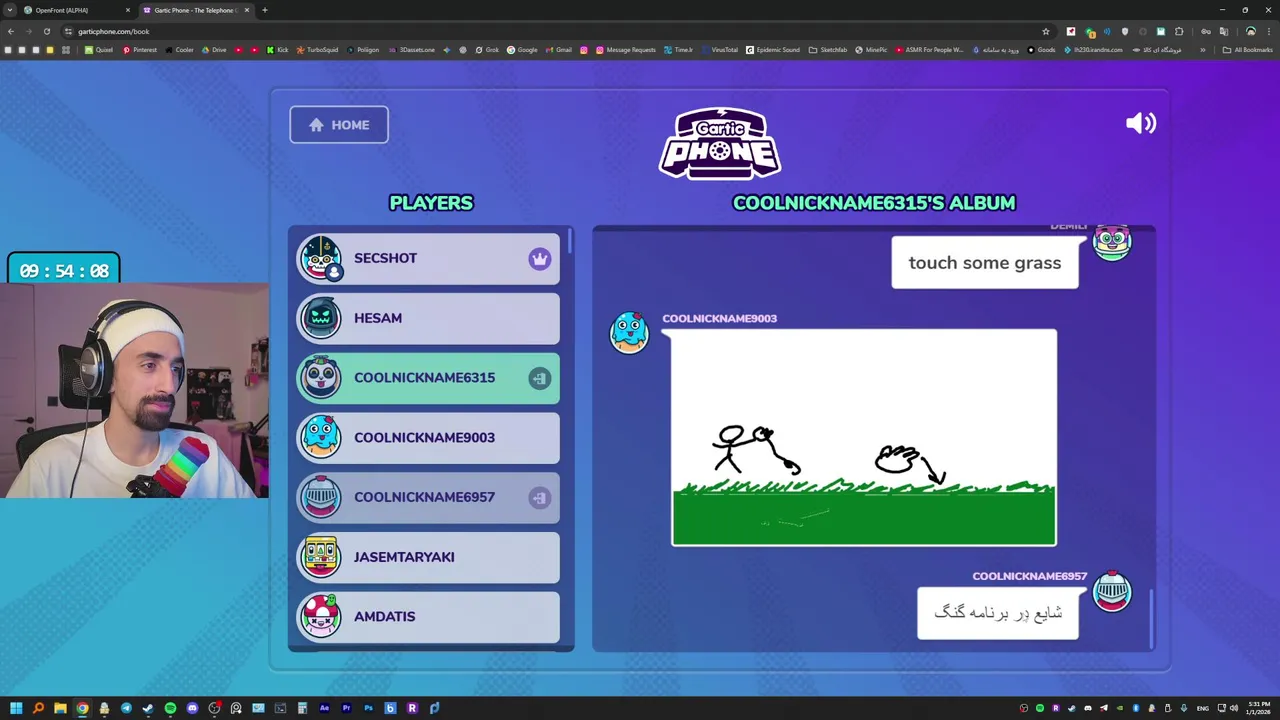Open VirusTotal bookmark

(719, 50)
